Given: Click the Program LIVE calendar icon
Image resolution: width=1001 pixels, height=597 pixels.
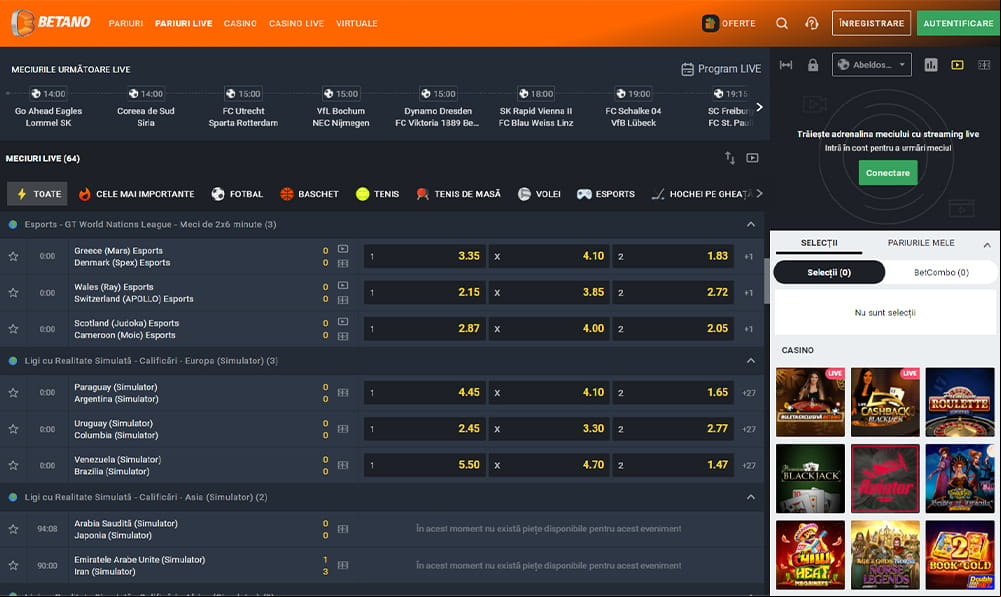Looking at the screenshot, I should click(x=687, y=69).
